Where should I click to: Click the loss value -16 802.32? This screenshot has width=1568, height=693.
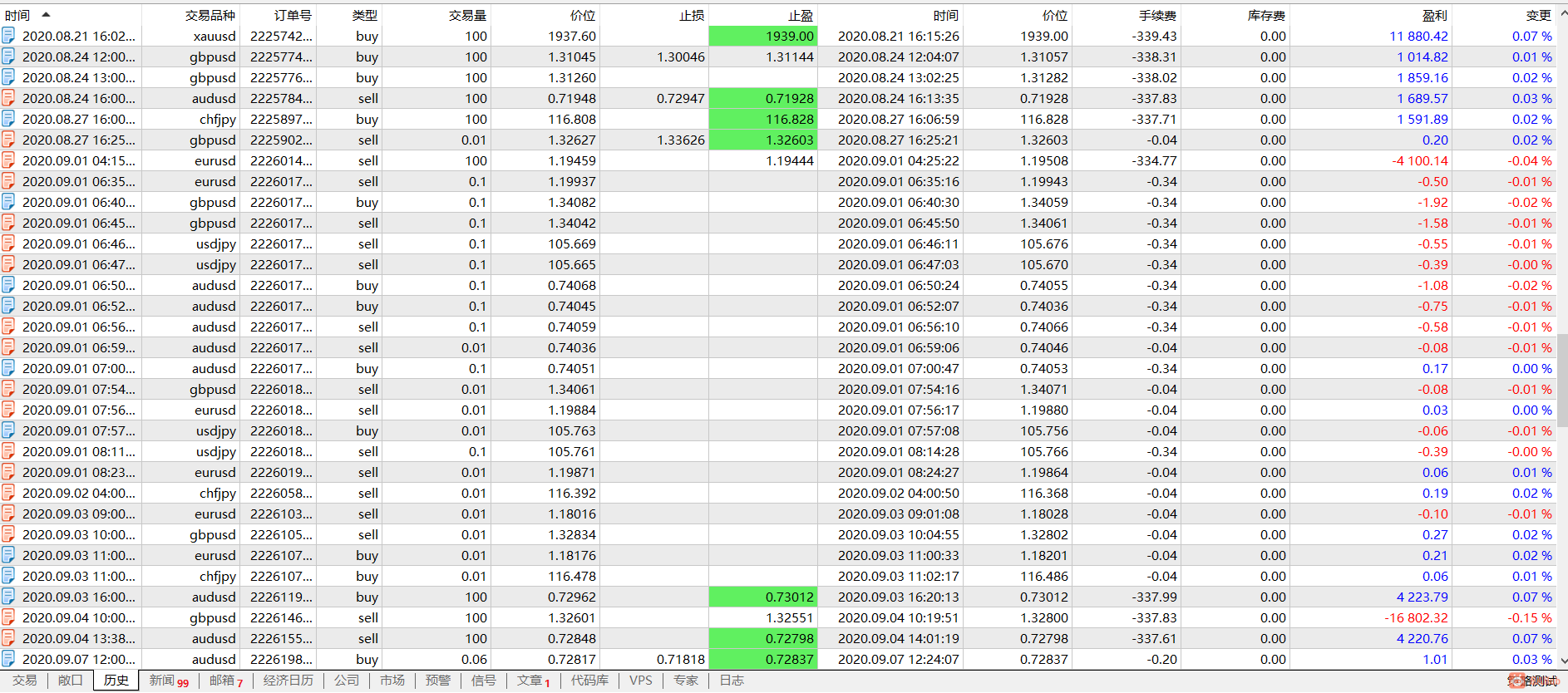tap(1417, 617)
